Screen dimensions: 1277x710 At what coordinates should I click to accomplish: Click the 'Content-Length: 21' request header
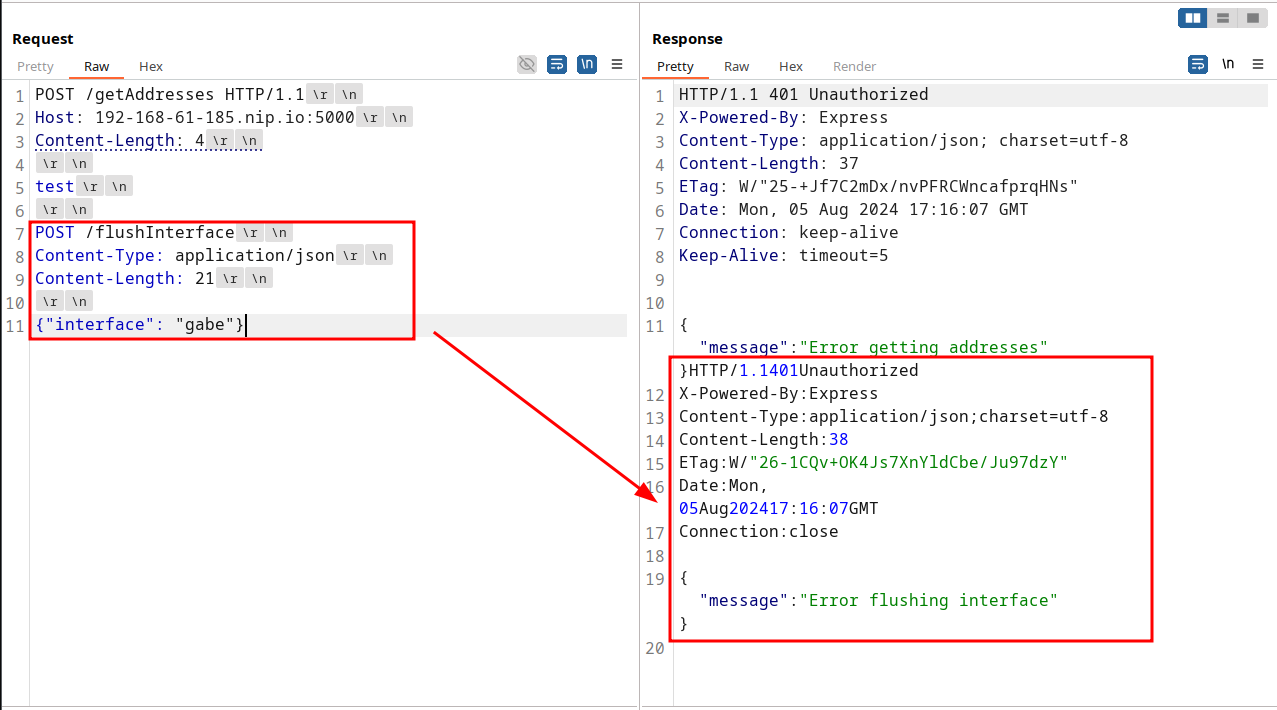tap(125, 278)
